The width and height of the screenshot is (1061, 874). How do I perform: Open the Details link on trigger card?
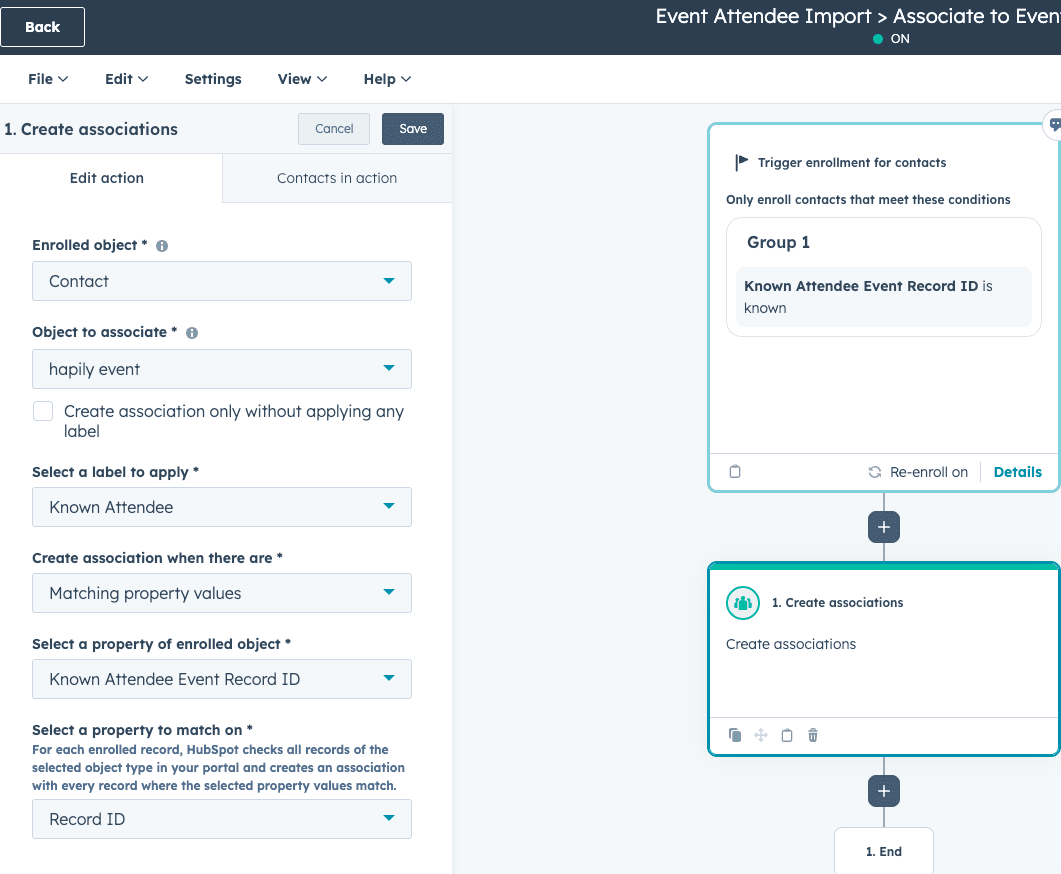(1017, 472)
